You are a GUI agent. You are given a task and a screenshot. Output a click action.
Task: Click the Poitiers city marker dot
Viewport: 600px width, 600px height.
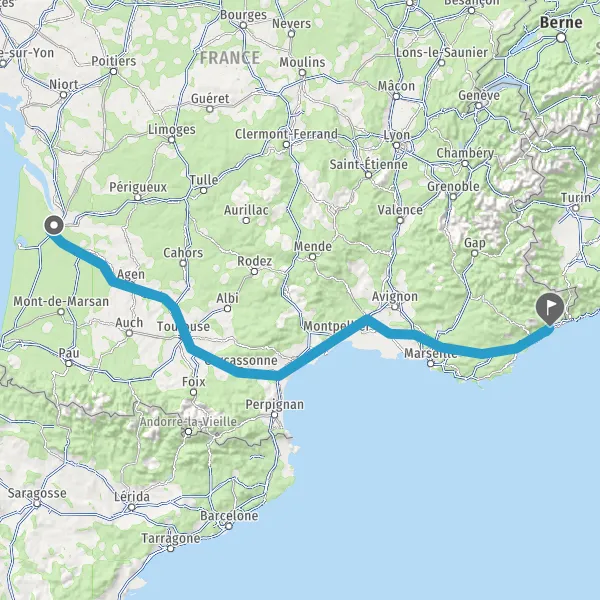point(113,72)
